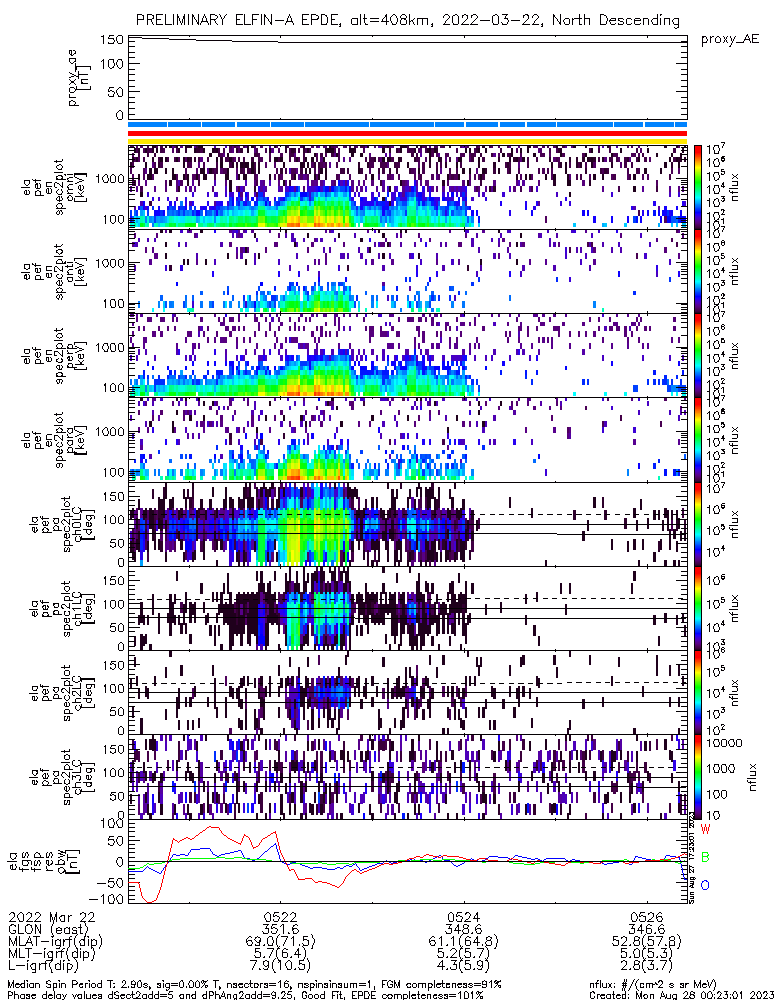Click the MLT value '5.2(5.7)'
The image size is (775, 1000).
click(x=464, y=953)
